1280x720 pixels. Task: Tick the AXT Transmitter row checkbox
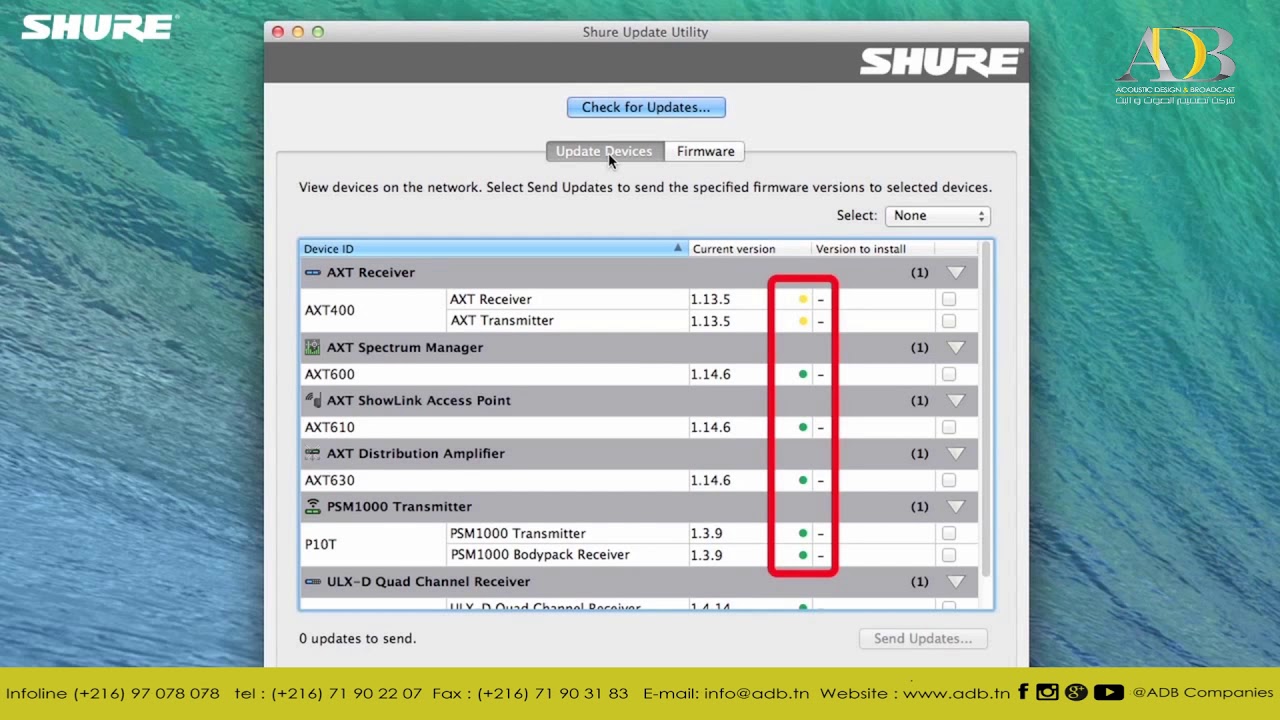(949, 321)
